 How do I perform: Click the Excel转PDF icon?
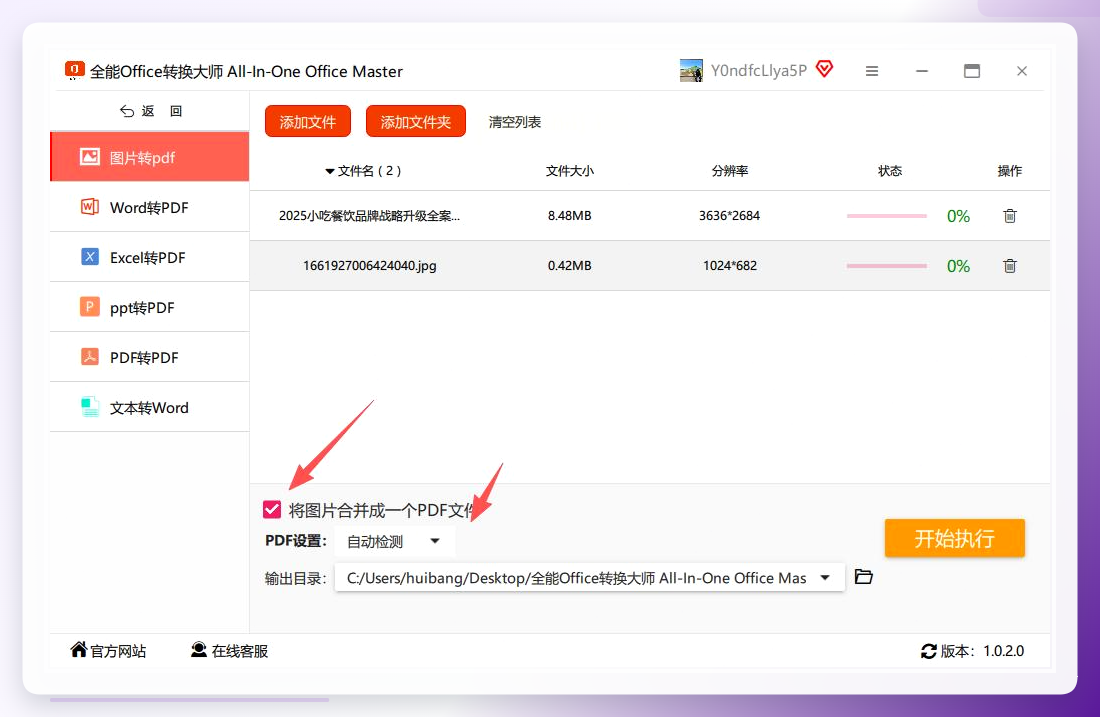tap(90, 257)
